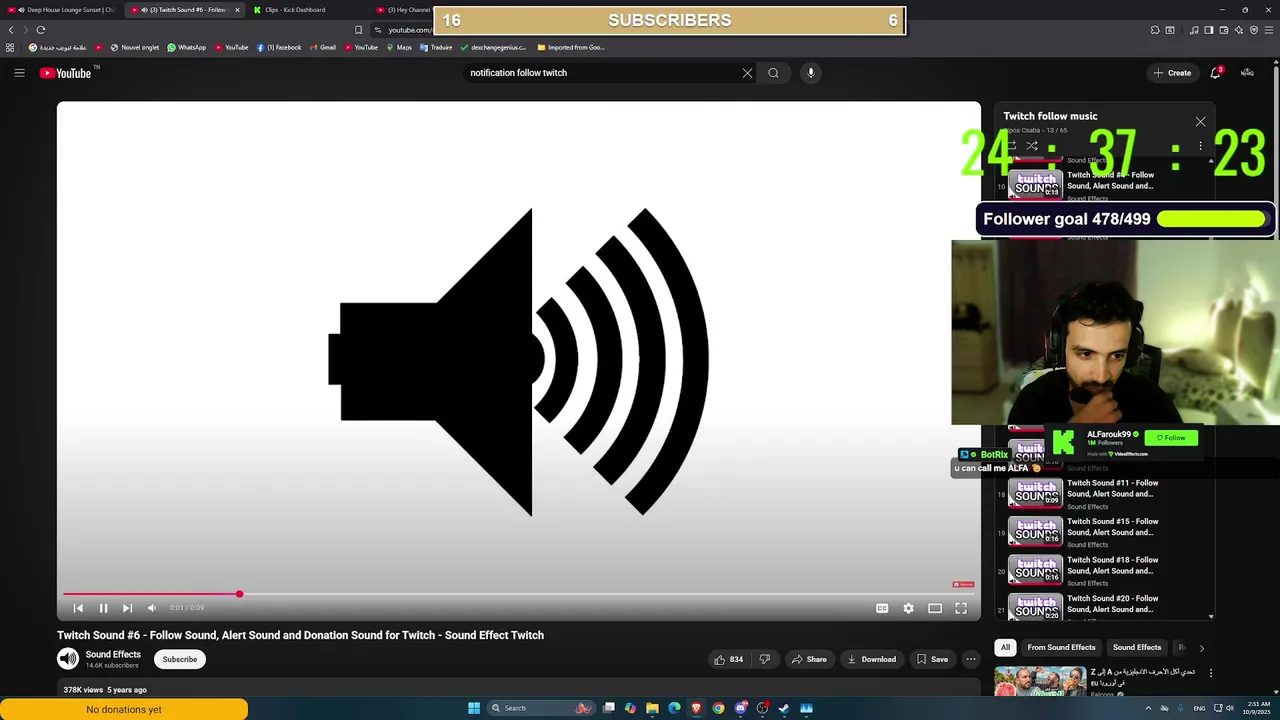
Task: Save the video to a playlist
Action: point(932,659)
